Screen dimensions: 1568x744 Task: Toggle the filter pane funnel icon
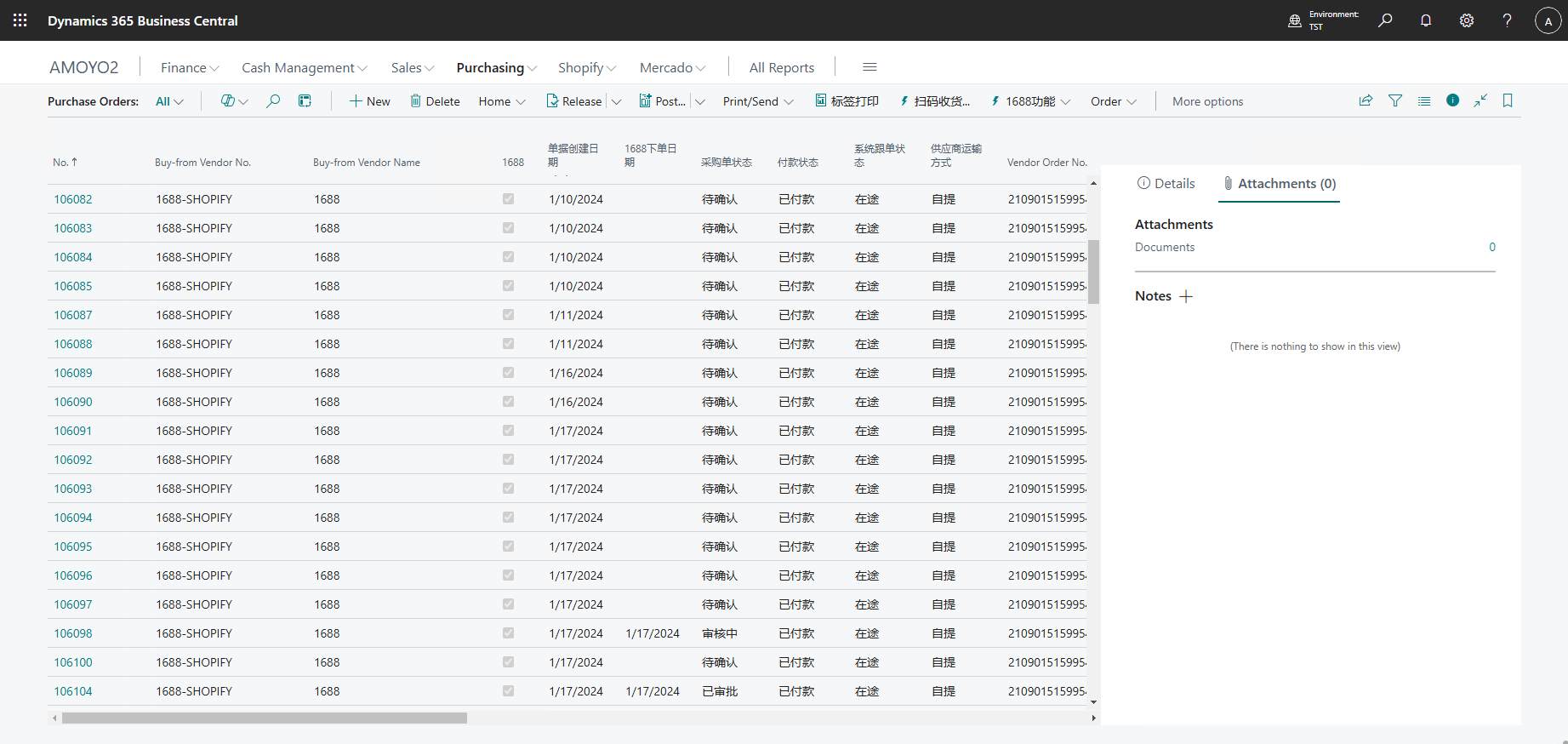pyautogui.click(x=1395, y=100)
